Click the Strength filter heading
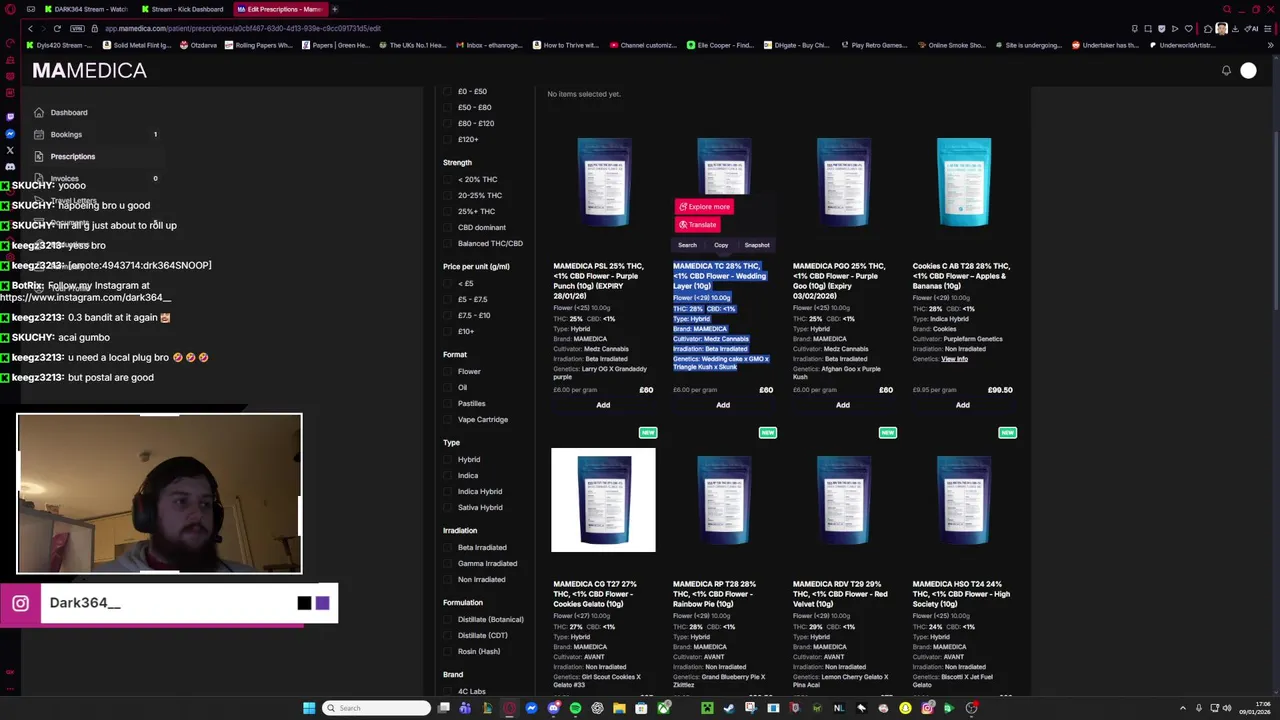The height and width of the screenshot is (720, 1280). click(x=457, y=162)
